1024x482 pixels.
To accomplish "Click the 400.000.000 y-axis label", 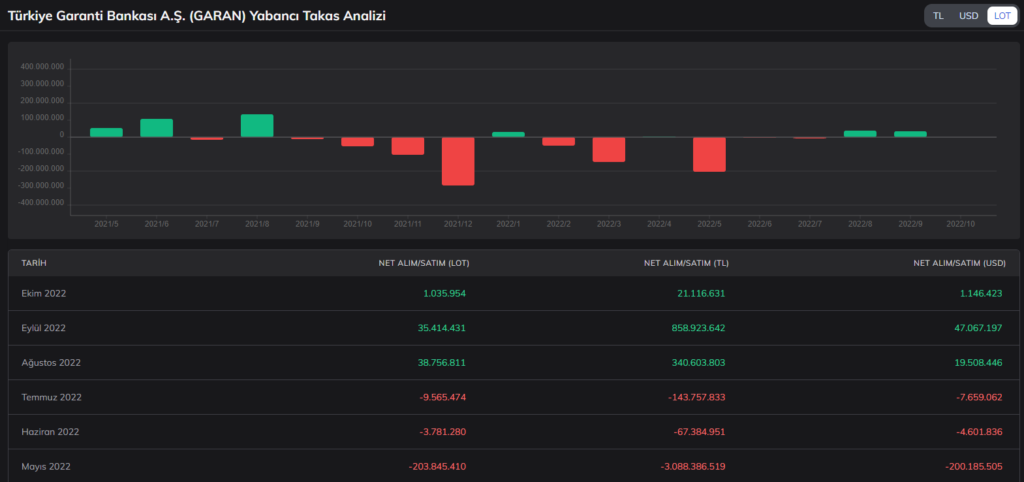I will click(x=42, y=67).
